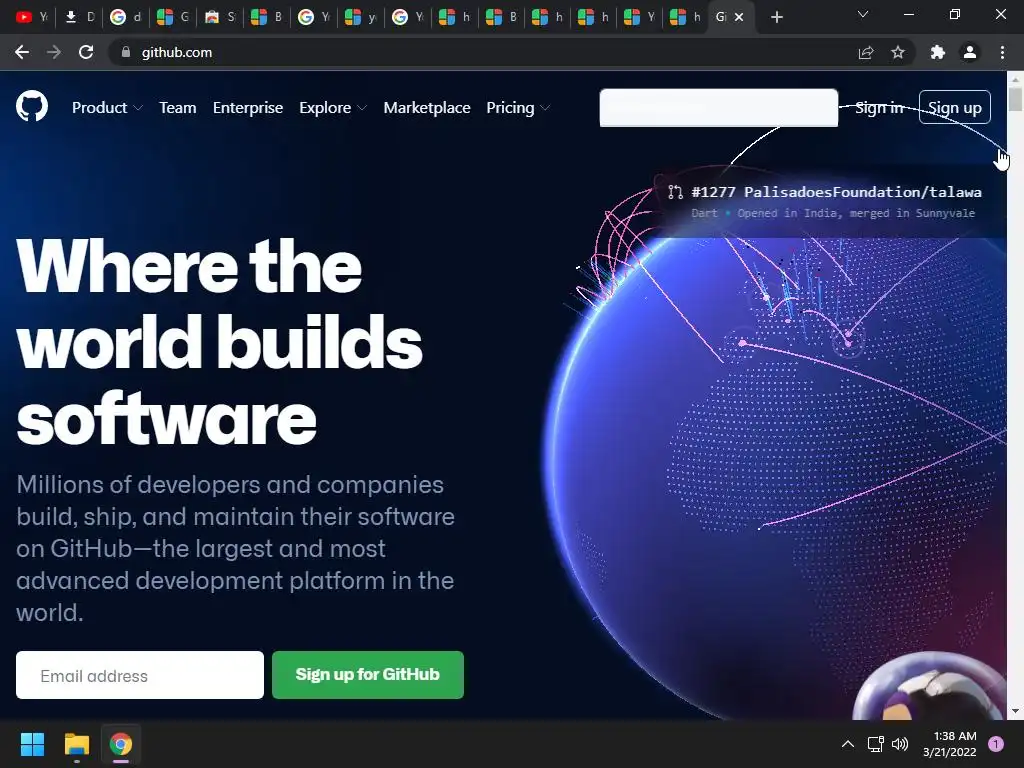View site info via padlock icon

point(125,52)
